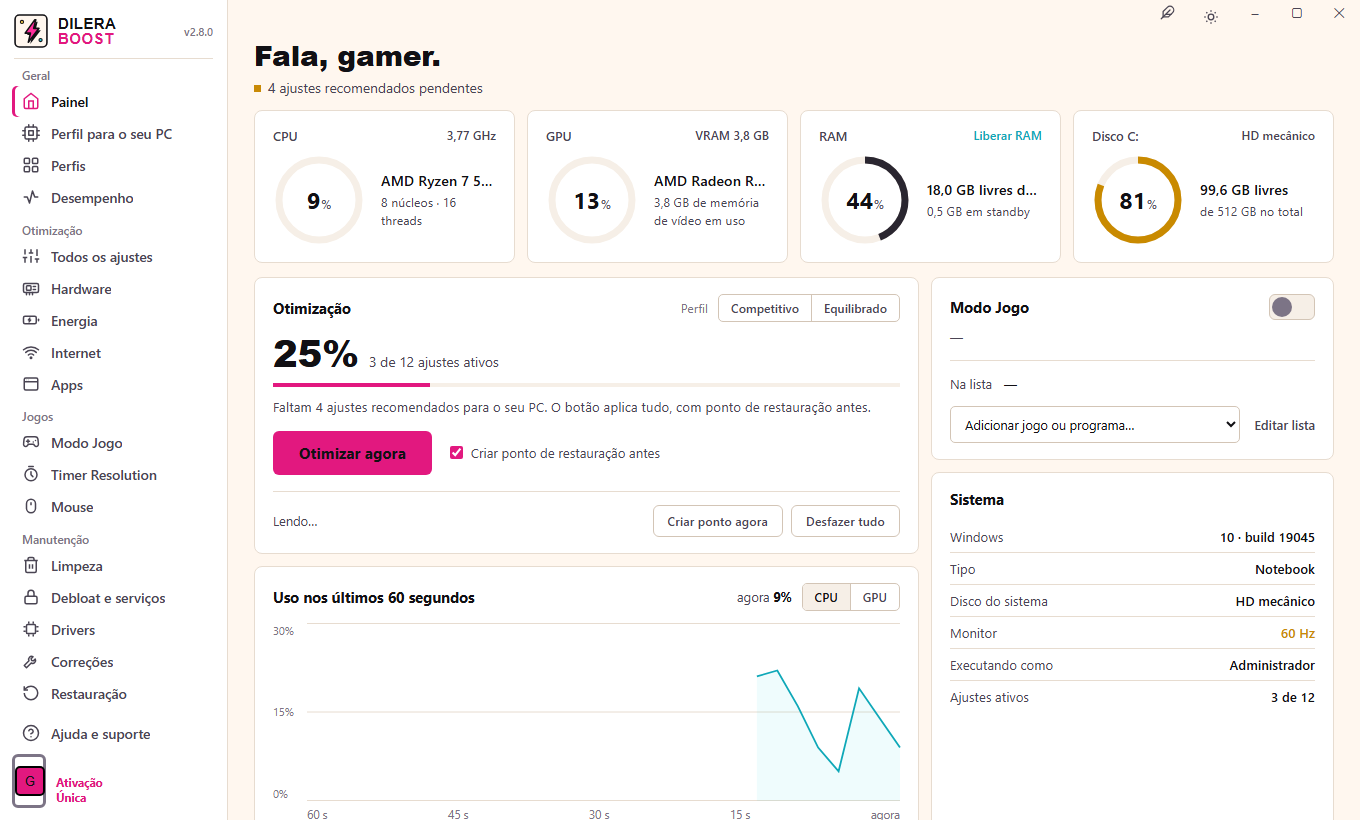Enable the Modo Jogo switch

coord(1292,307)
